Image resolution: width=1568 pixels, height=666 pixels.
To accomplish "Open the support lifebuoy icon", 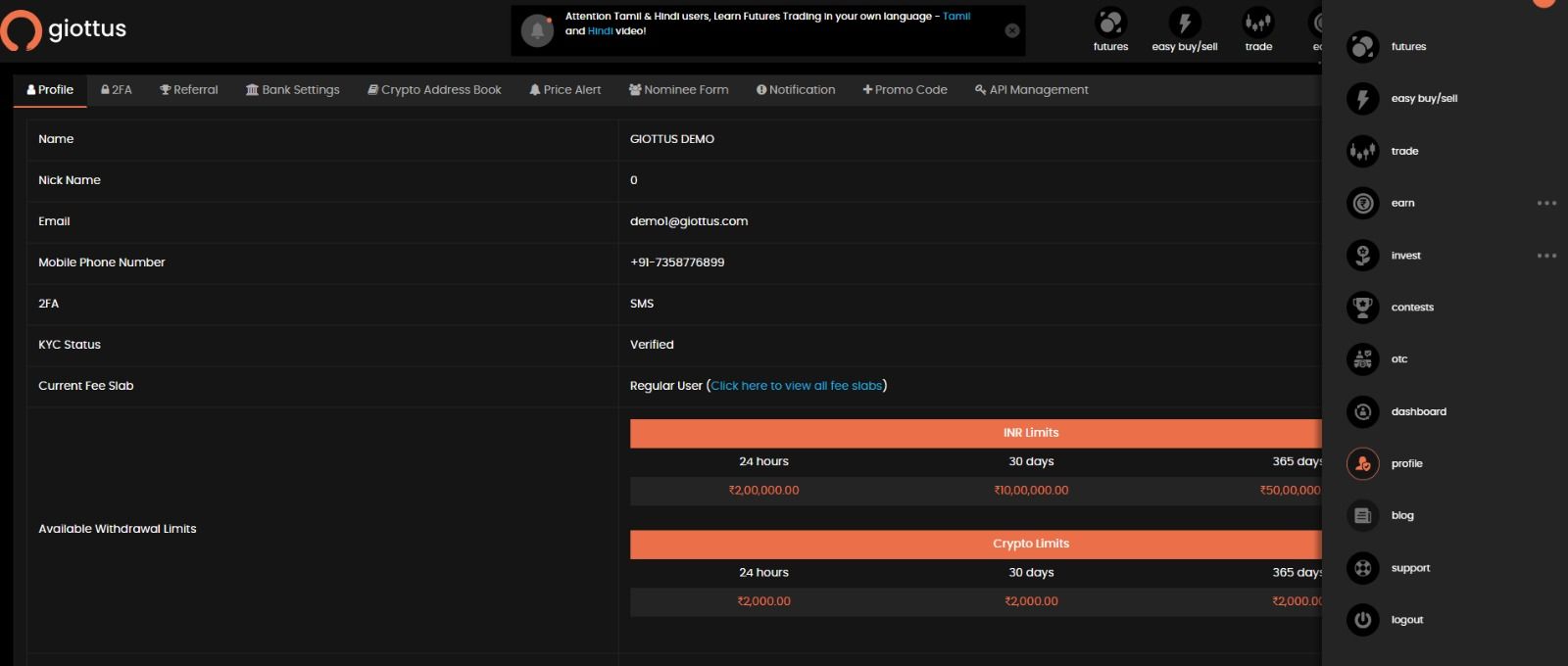I will pos(1362,568).
